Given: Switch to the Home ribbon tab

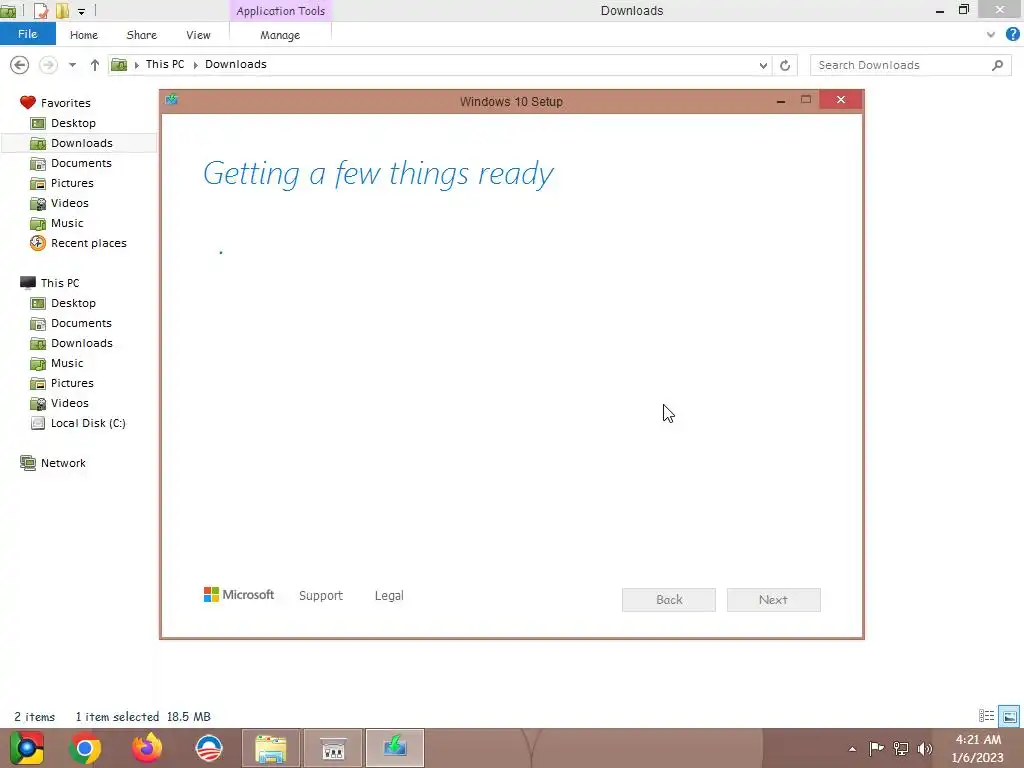Looking at the screenshot, I should coord(84,35).
